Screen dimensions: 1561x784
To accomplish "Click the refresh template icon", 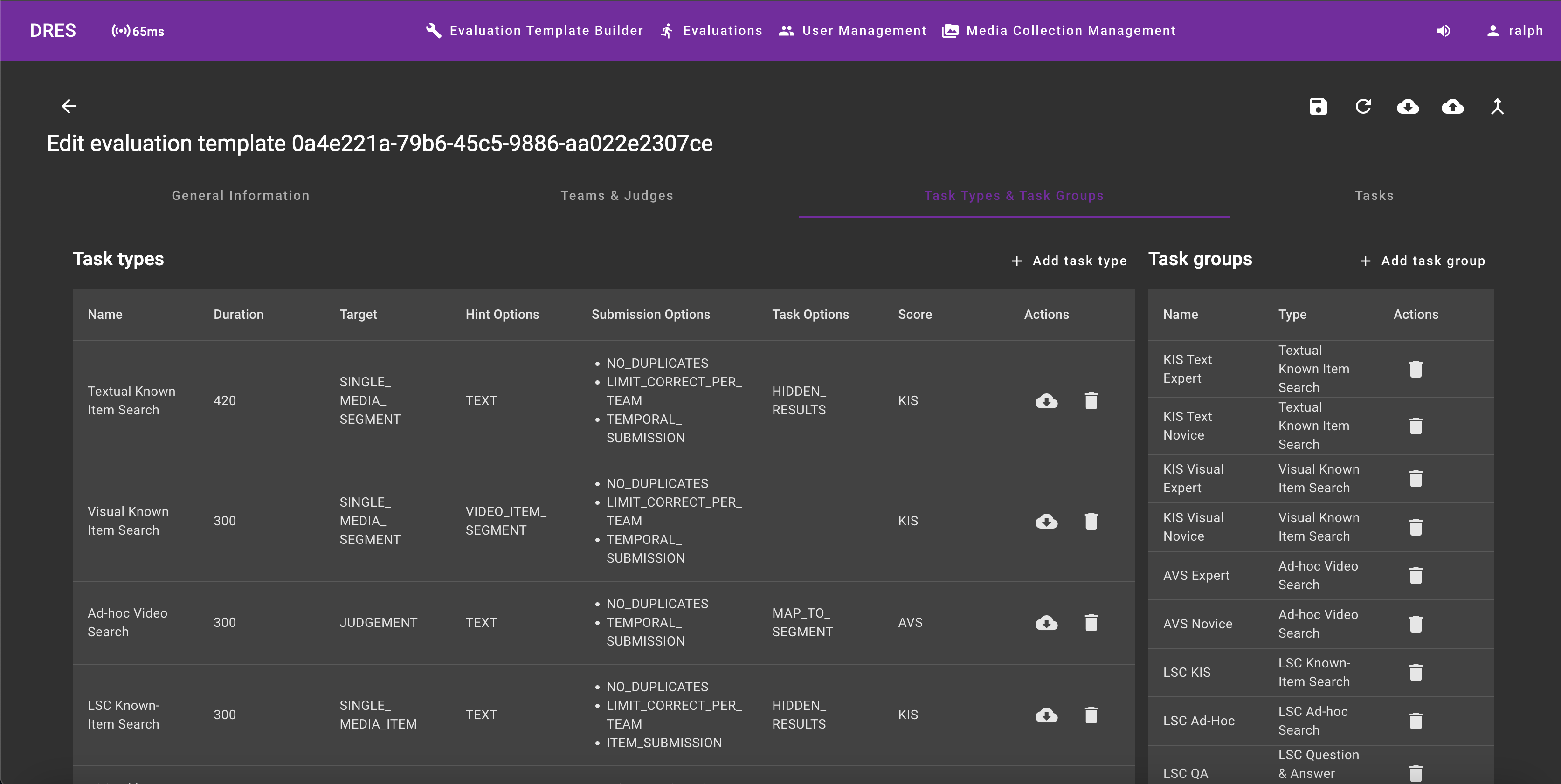I will [x=1363, y=107].
